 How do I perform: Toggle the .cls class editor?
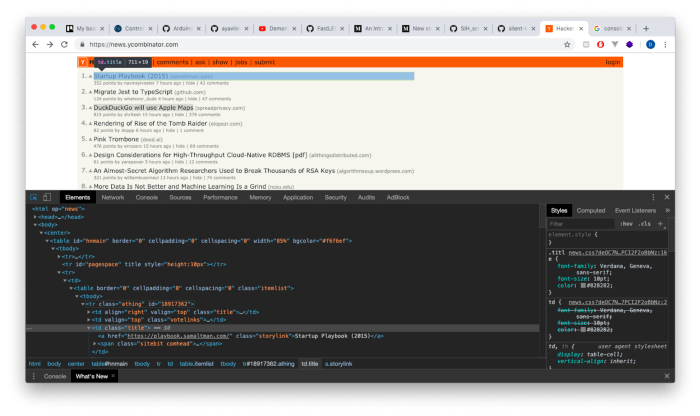644,224
